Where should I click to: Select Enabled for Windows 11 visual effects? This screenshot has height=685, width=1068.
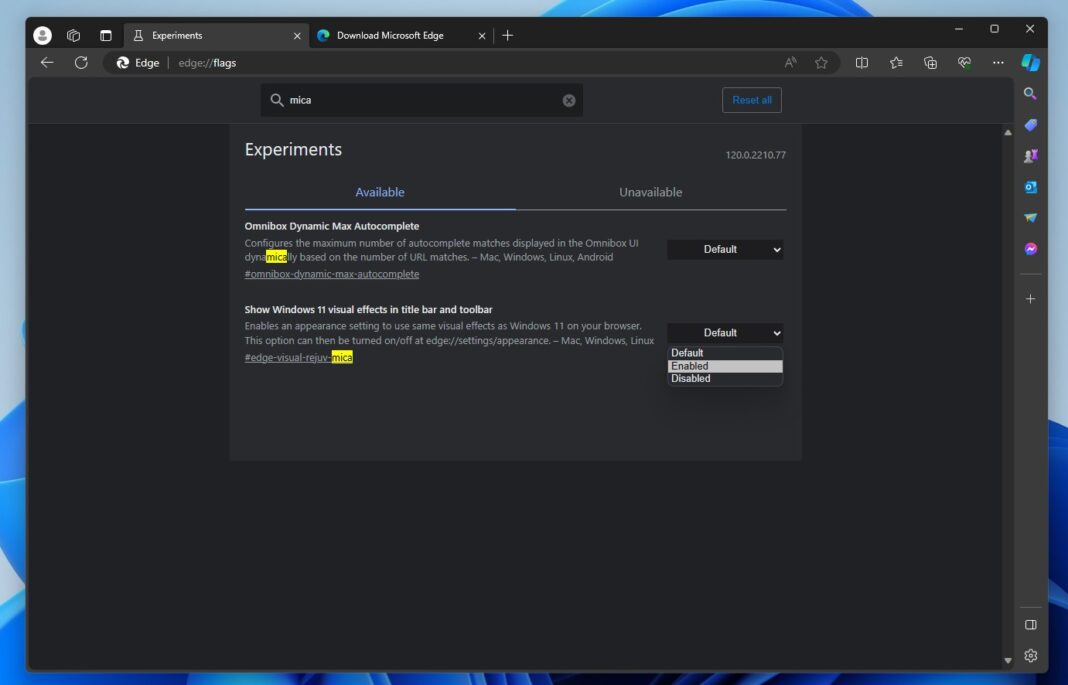point(724,365)
